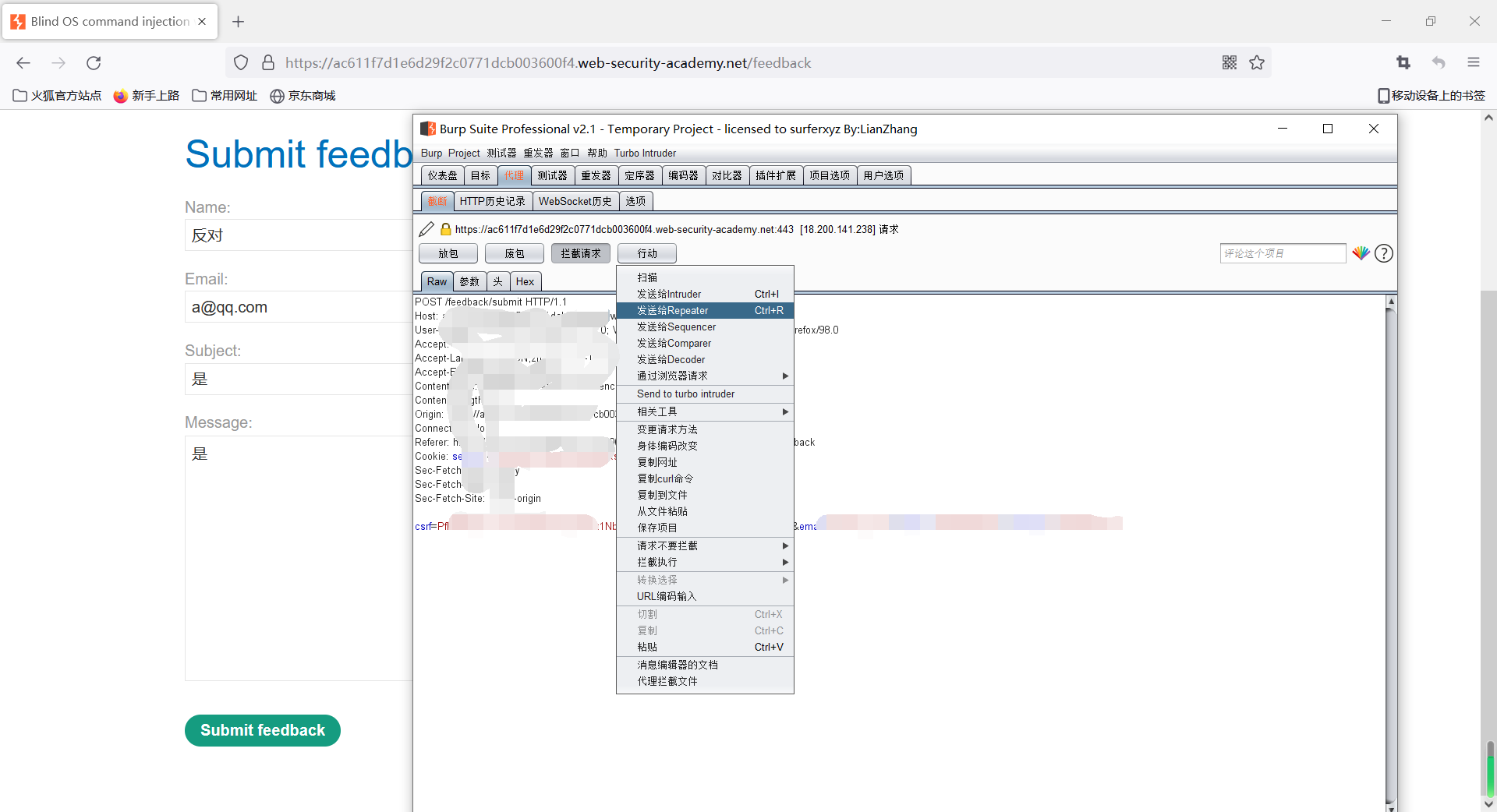Open a new browser tab
Viewport: 1497px width, 812px height.
pos(239,22)
